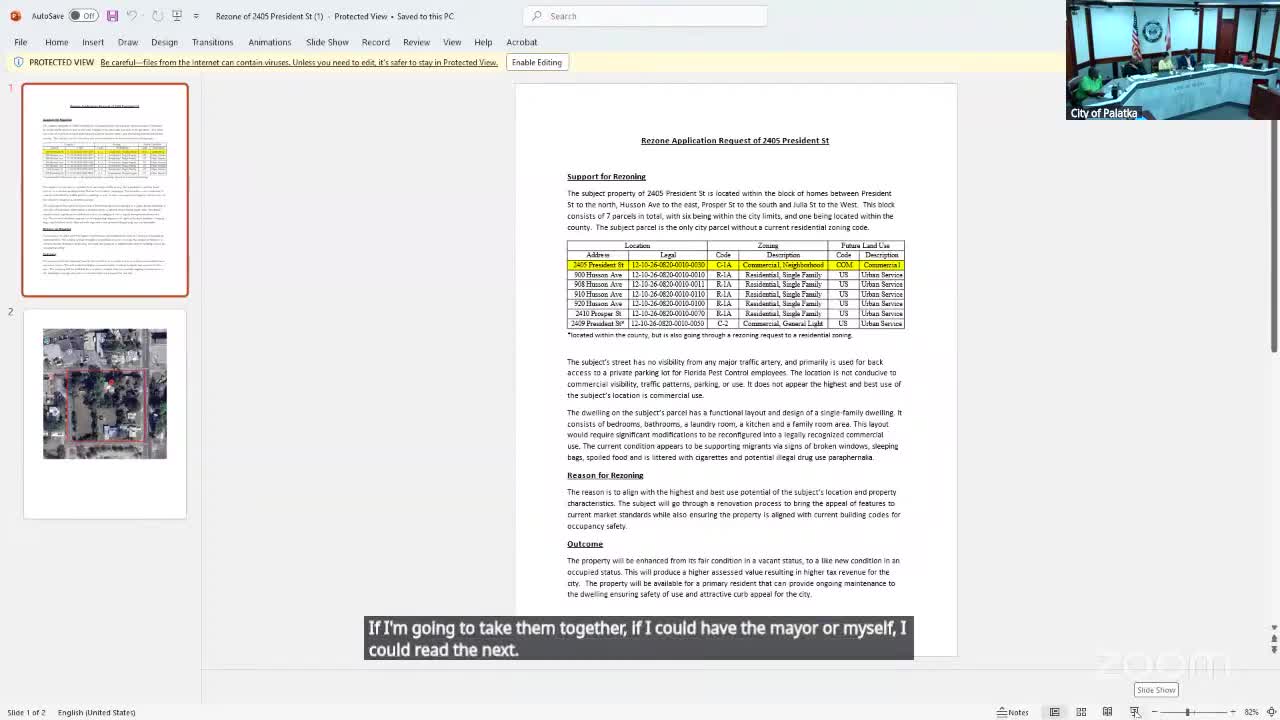Open the Protected View warning link

click(298, 62)
